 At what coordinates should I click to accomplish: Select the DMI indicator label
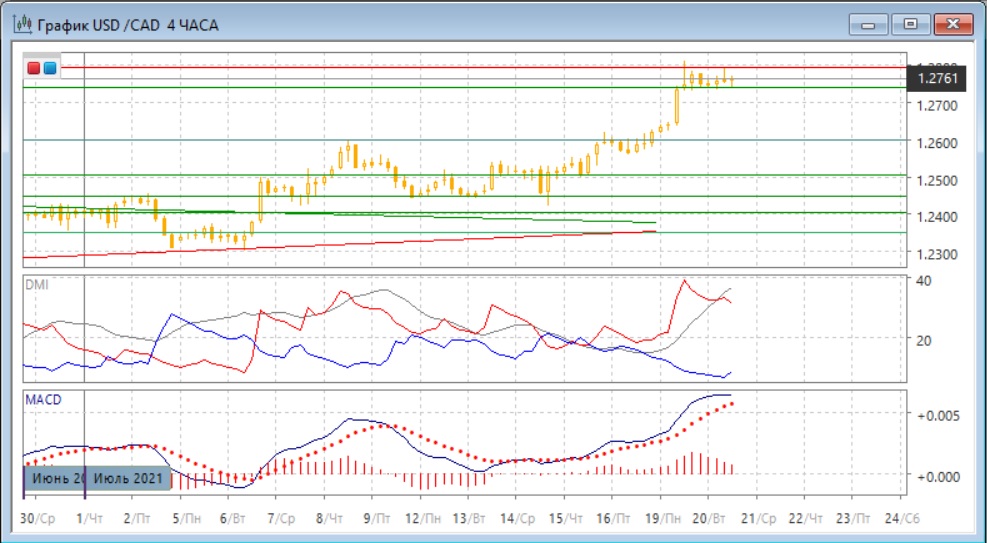point(37,284)
